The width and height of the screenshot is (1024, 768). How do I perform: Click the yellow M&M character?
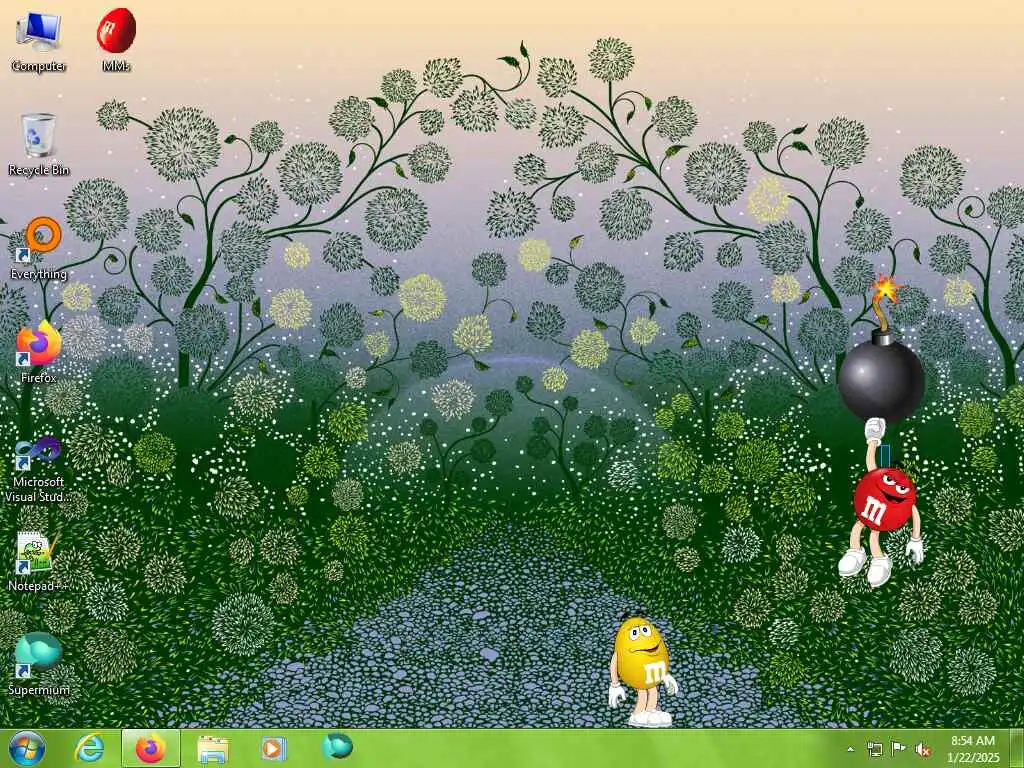point(643,669)
